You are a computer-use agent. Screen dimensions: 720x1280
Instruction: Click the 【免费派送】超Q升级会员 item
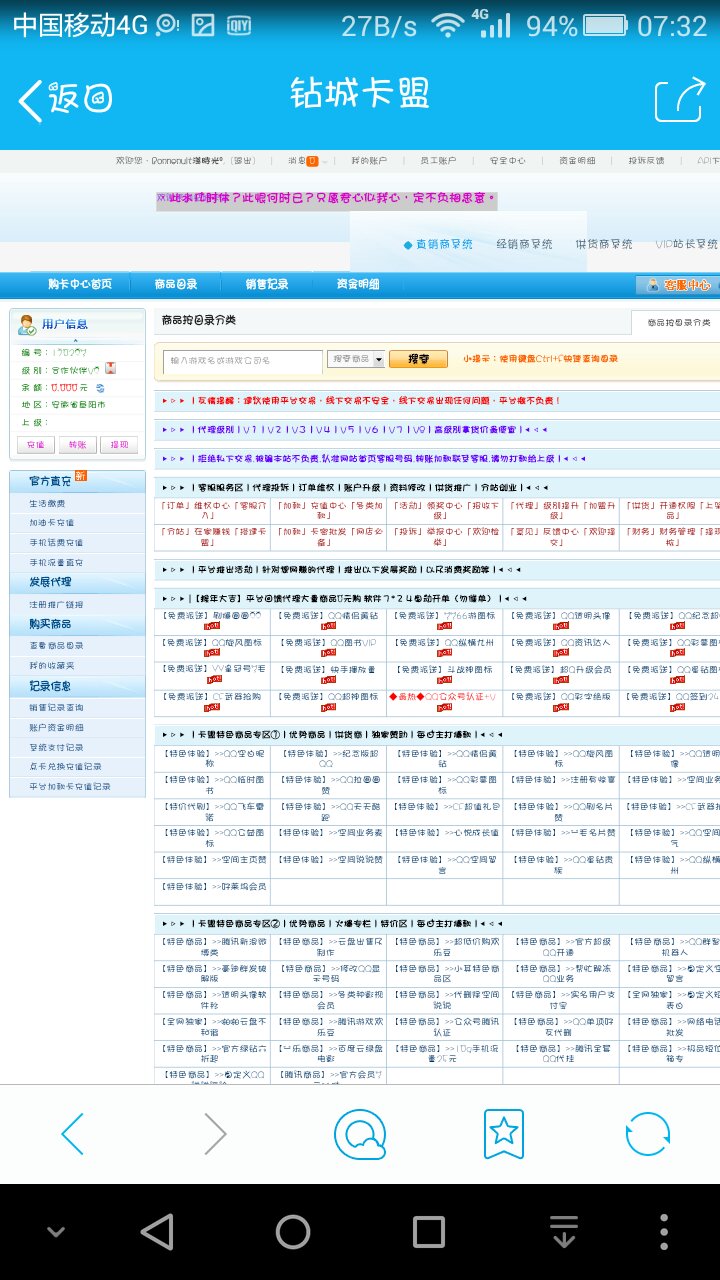562,670
